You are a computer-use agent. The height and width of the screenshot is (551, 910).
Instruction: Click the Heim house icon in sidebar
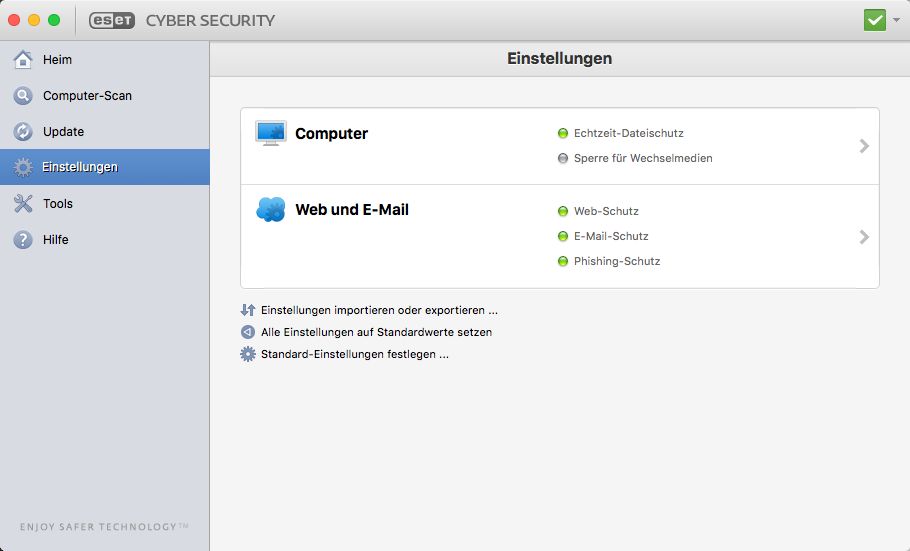pos(23,59)
